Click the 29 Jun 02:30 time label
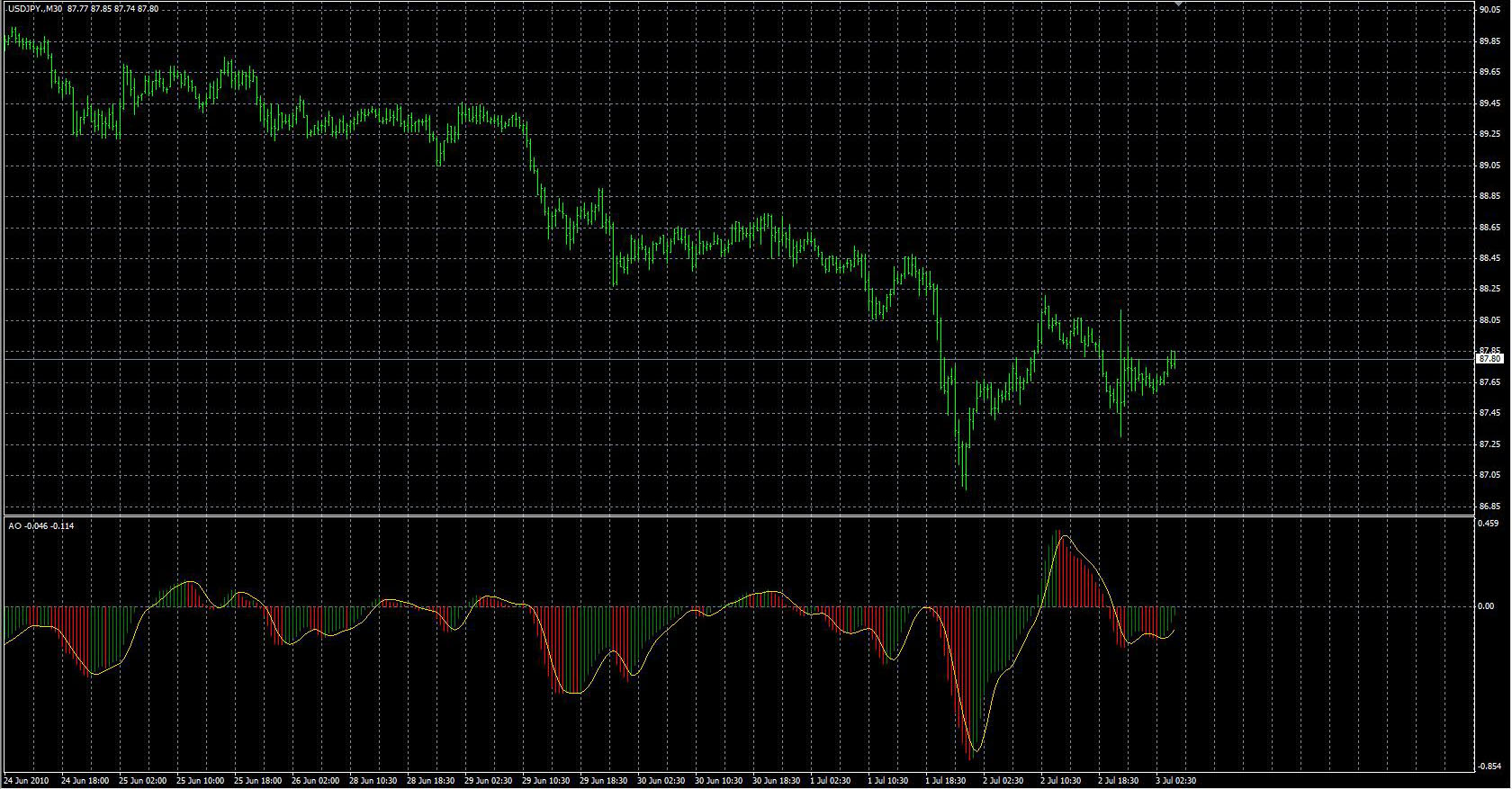 pos(488,781)
